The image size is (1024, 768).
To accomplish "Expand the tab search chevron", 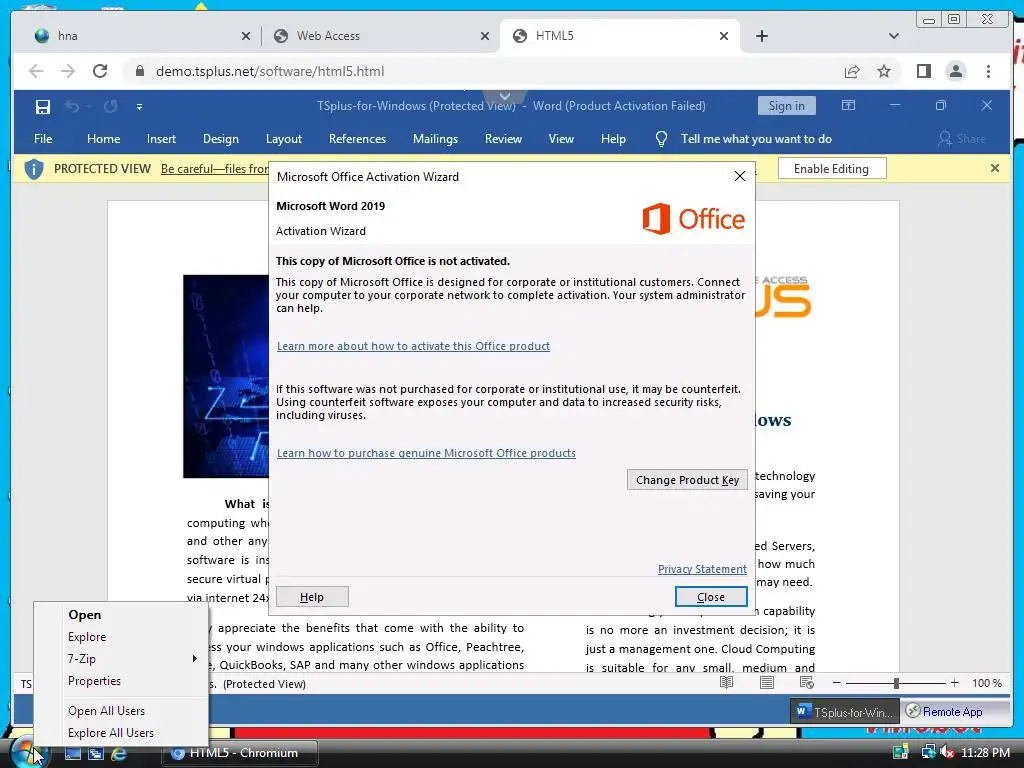I will (893, 36).
